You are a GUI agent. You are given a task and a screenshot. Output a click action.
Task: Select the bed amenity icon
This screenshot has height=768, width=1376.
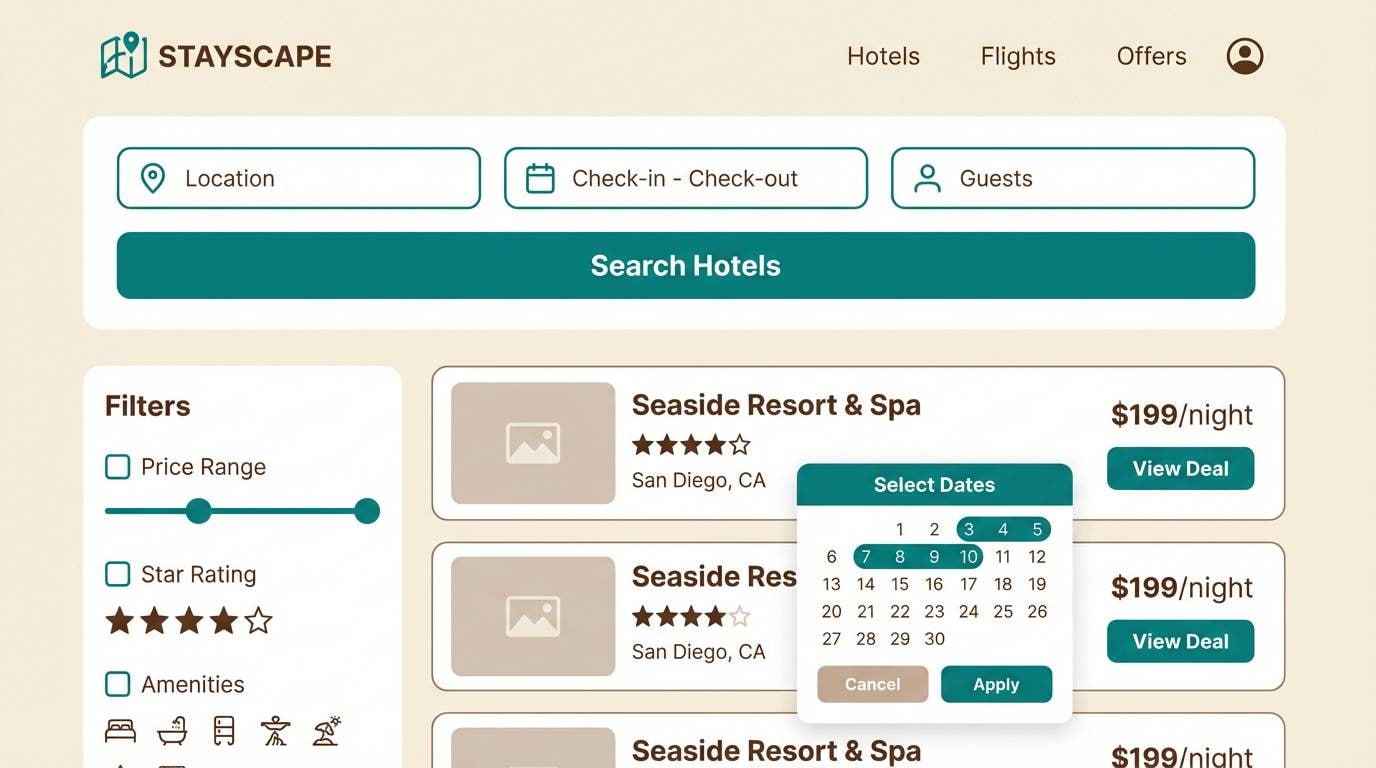pos(120,729)
